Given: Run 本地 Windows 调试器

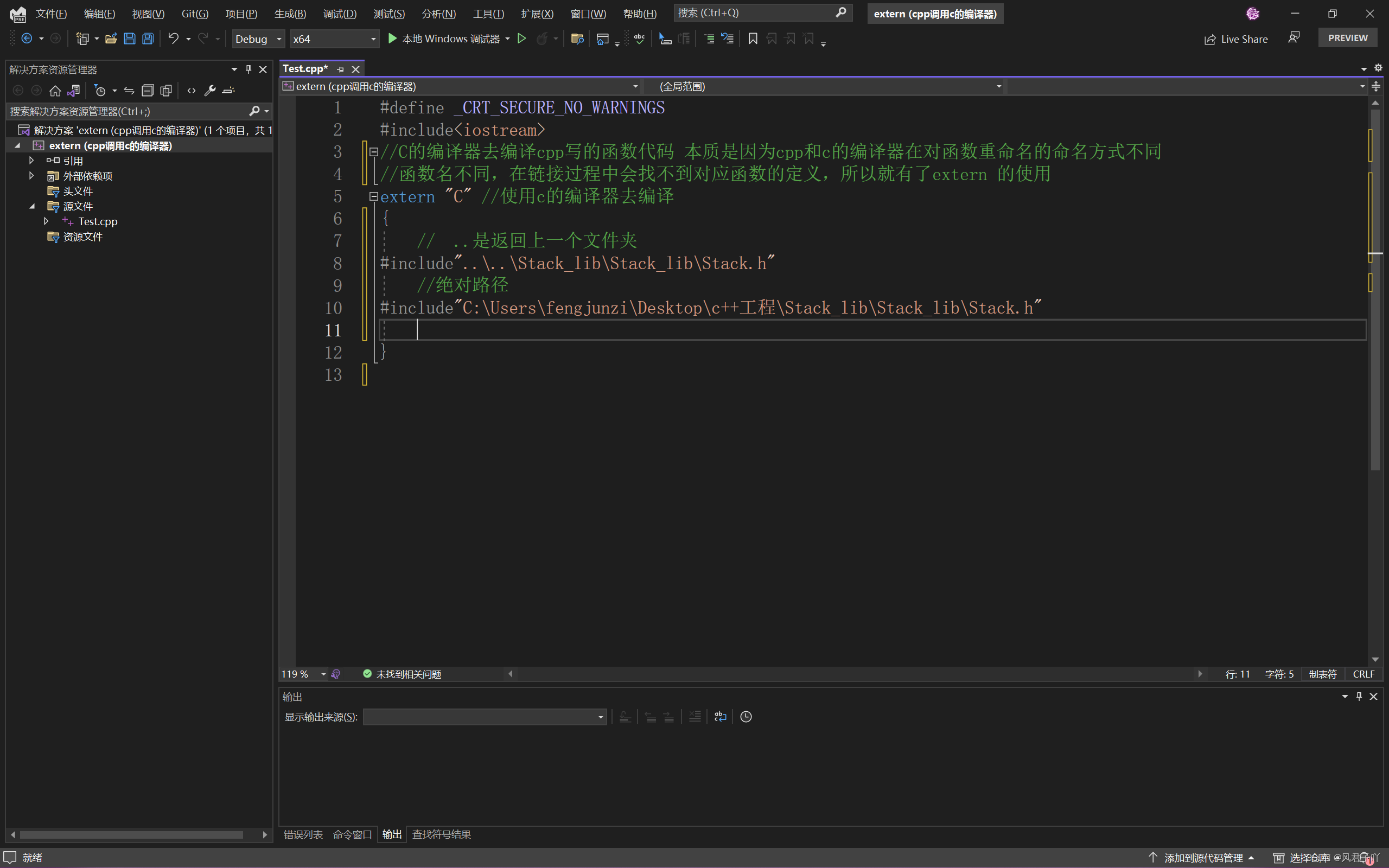Looking at the screenshot, I should (443, 39).
